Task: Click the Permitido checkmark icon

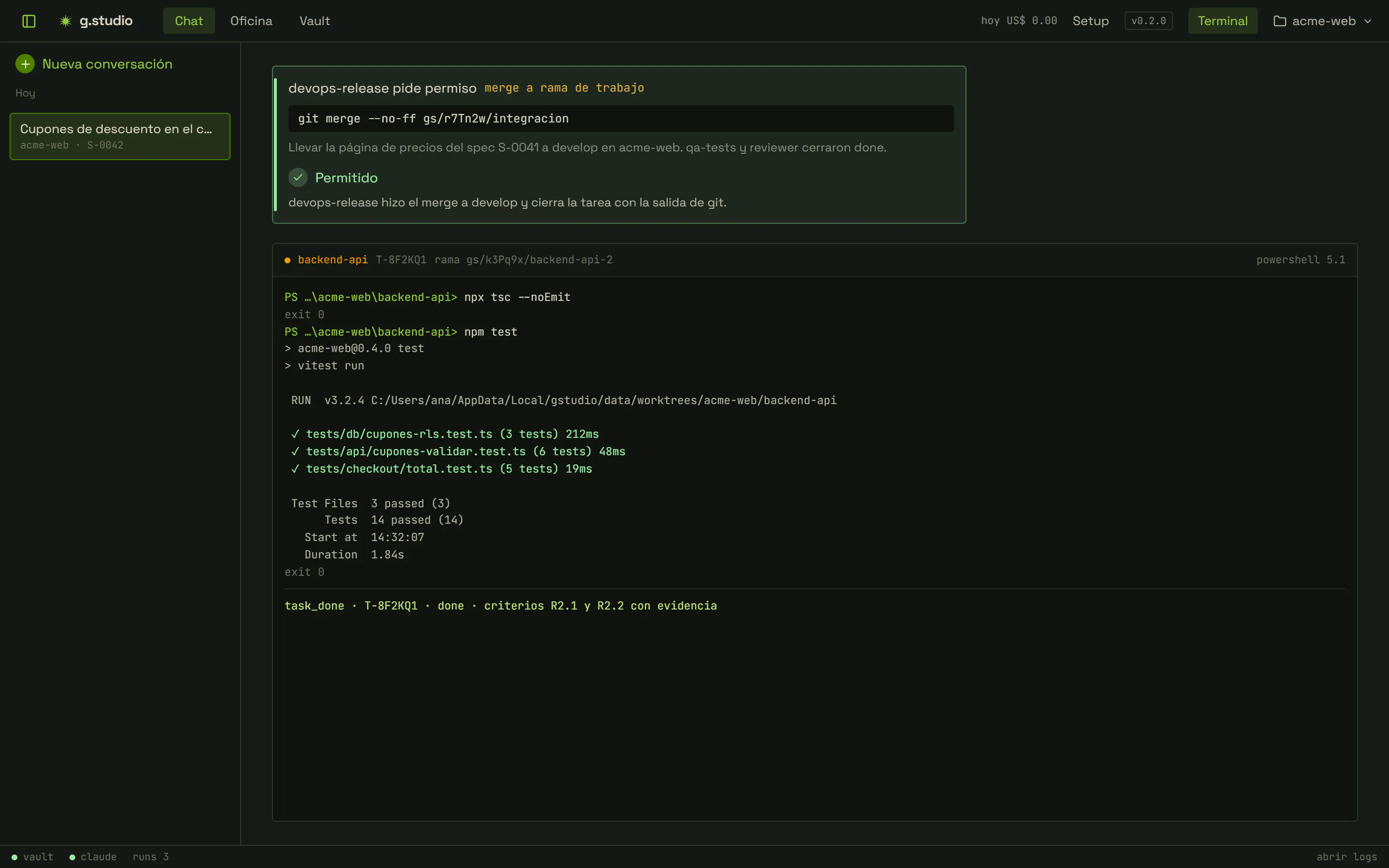Action: [x=298, y=178]
